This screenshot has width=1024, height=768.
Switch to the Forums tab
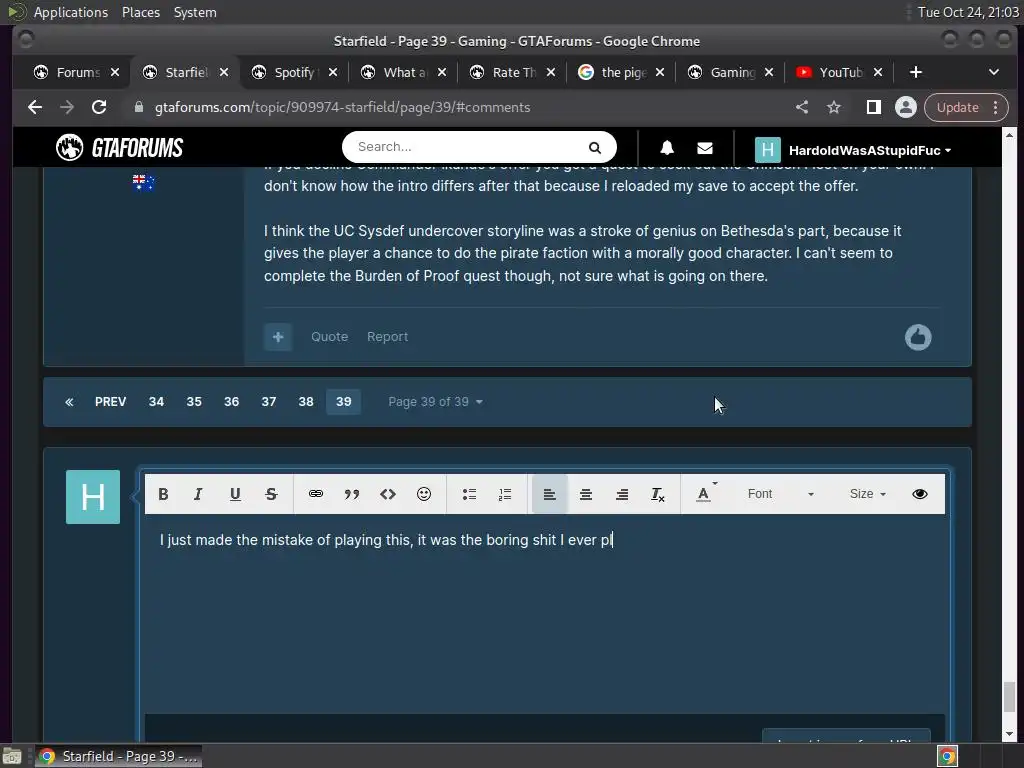[x=76, y=72]
